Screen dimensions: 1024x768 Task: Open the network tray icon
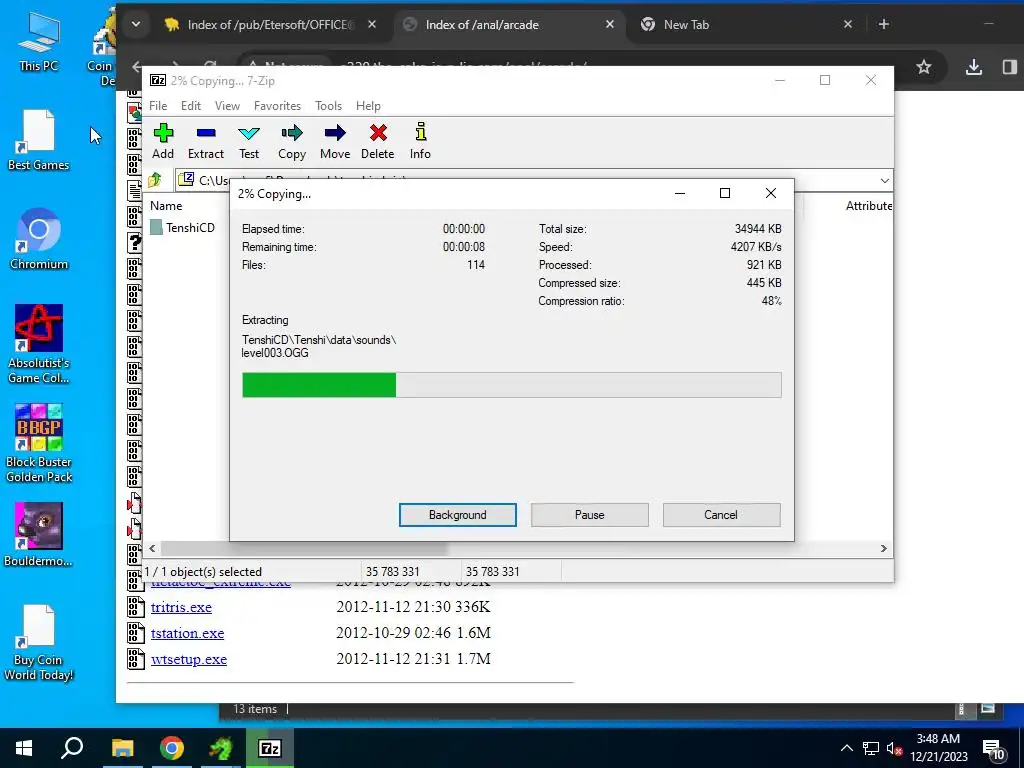[x=871, y=748]
